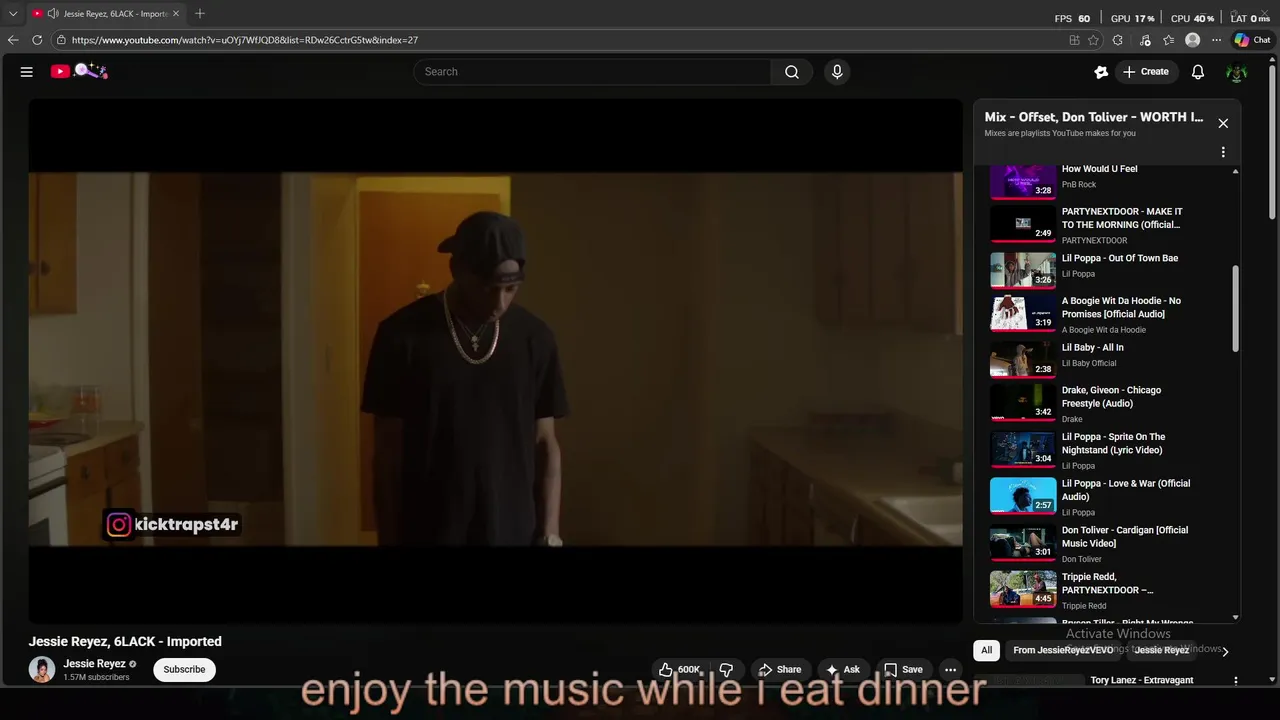Open the split-screen apps icon in address bar
Viewport: 1280px width, 720px height.
click(1074, 40)
